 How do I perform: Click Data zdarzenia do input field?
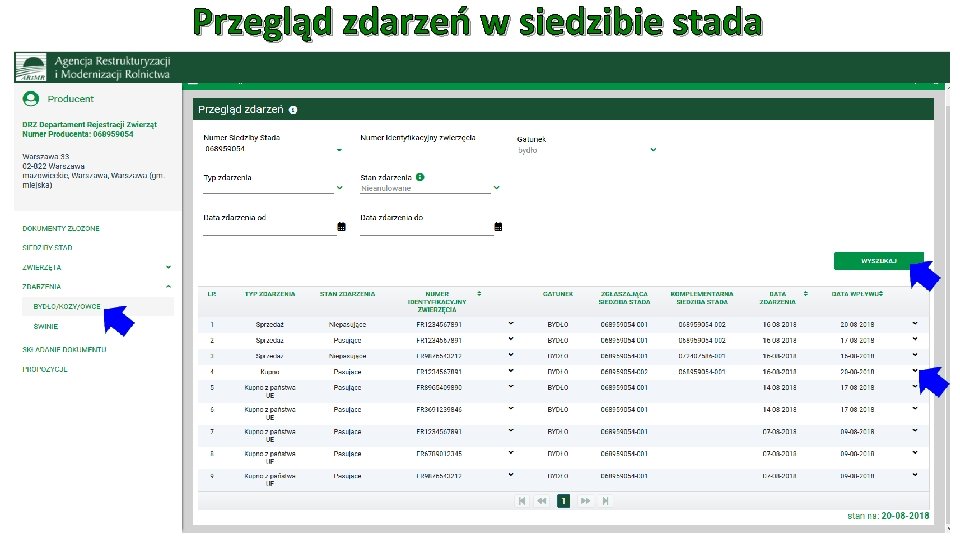point(426,228)
